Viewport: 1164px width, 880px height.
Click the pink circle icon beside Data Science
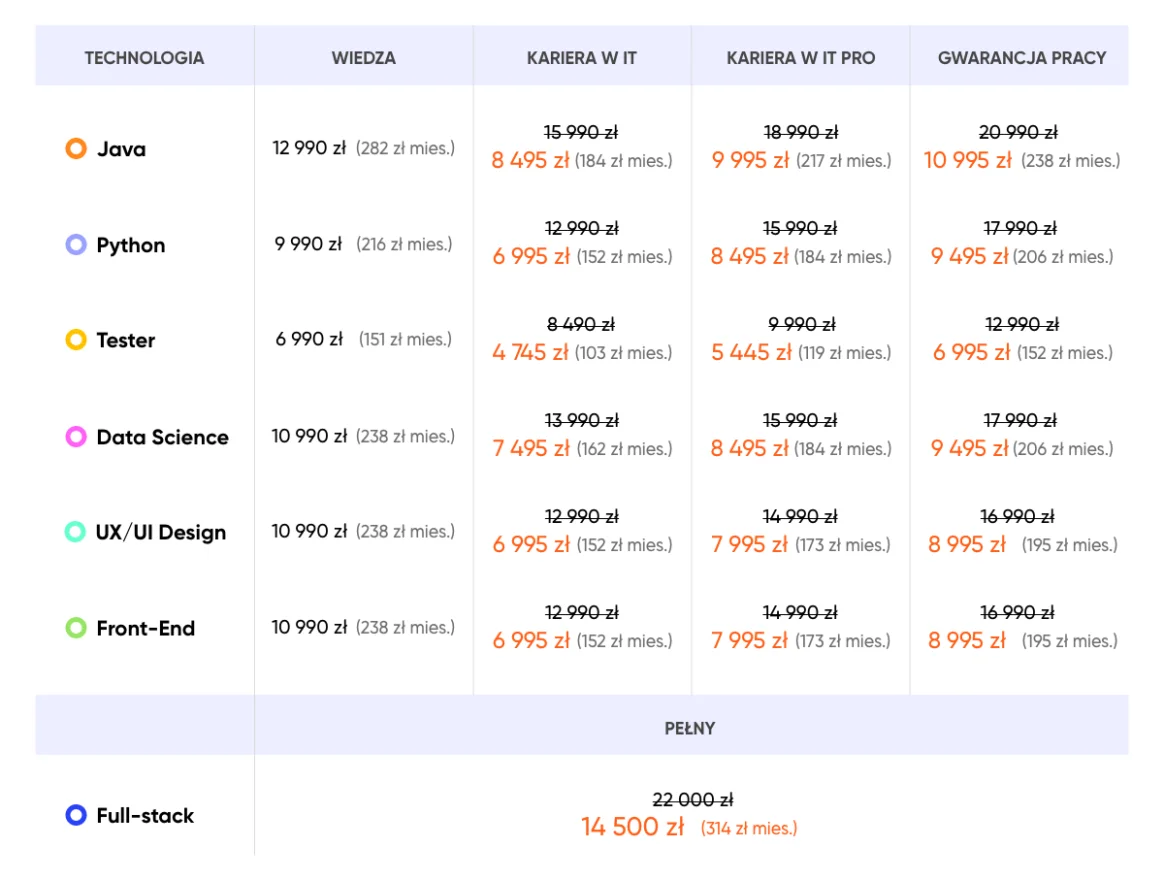76,437
